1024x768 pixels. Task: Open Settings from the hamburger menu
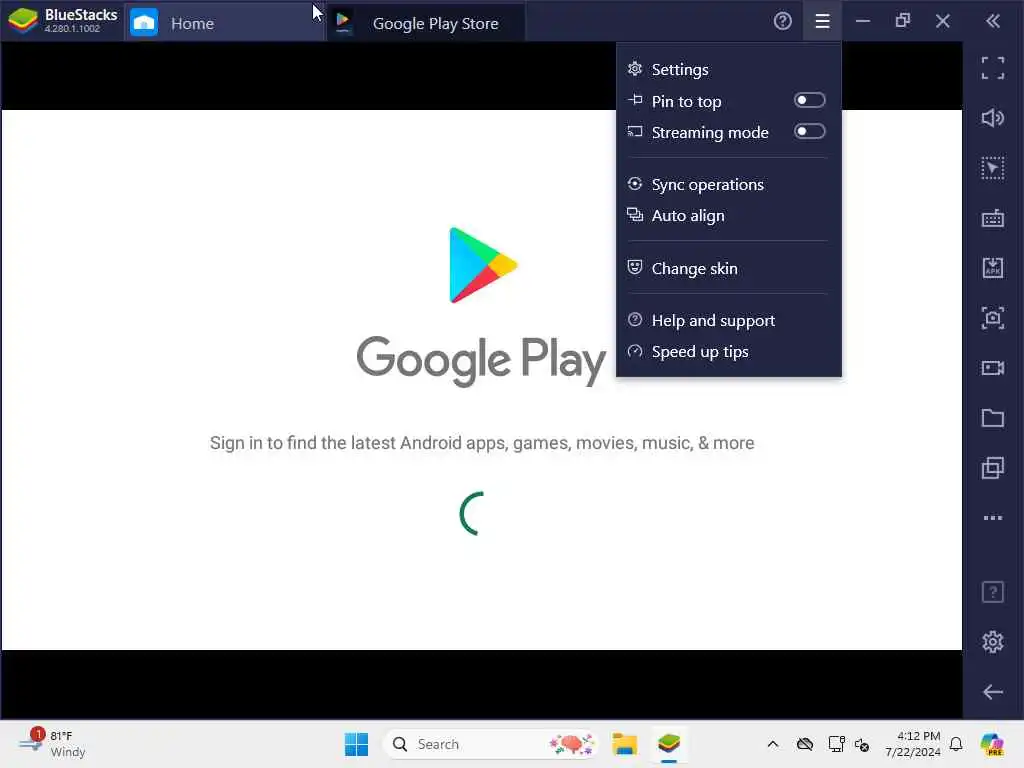(728, 69)
